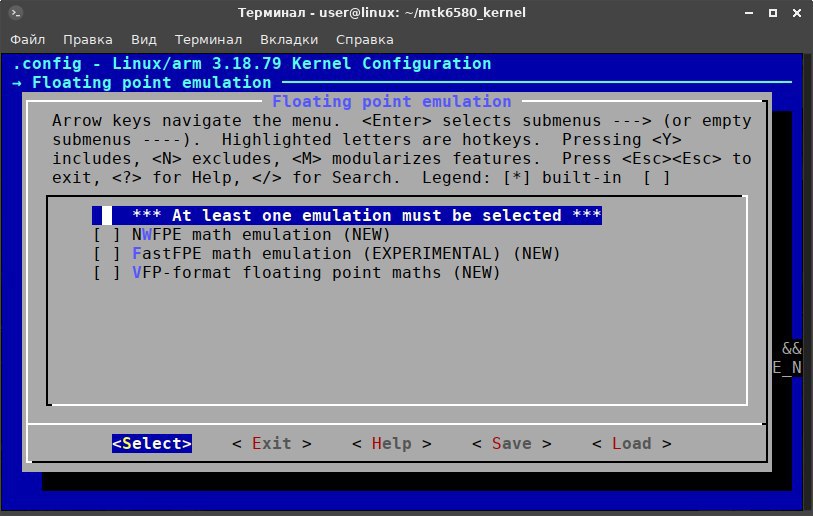Click the < Help > button
Screen dimensions: 813x516
391,443
